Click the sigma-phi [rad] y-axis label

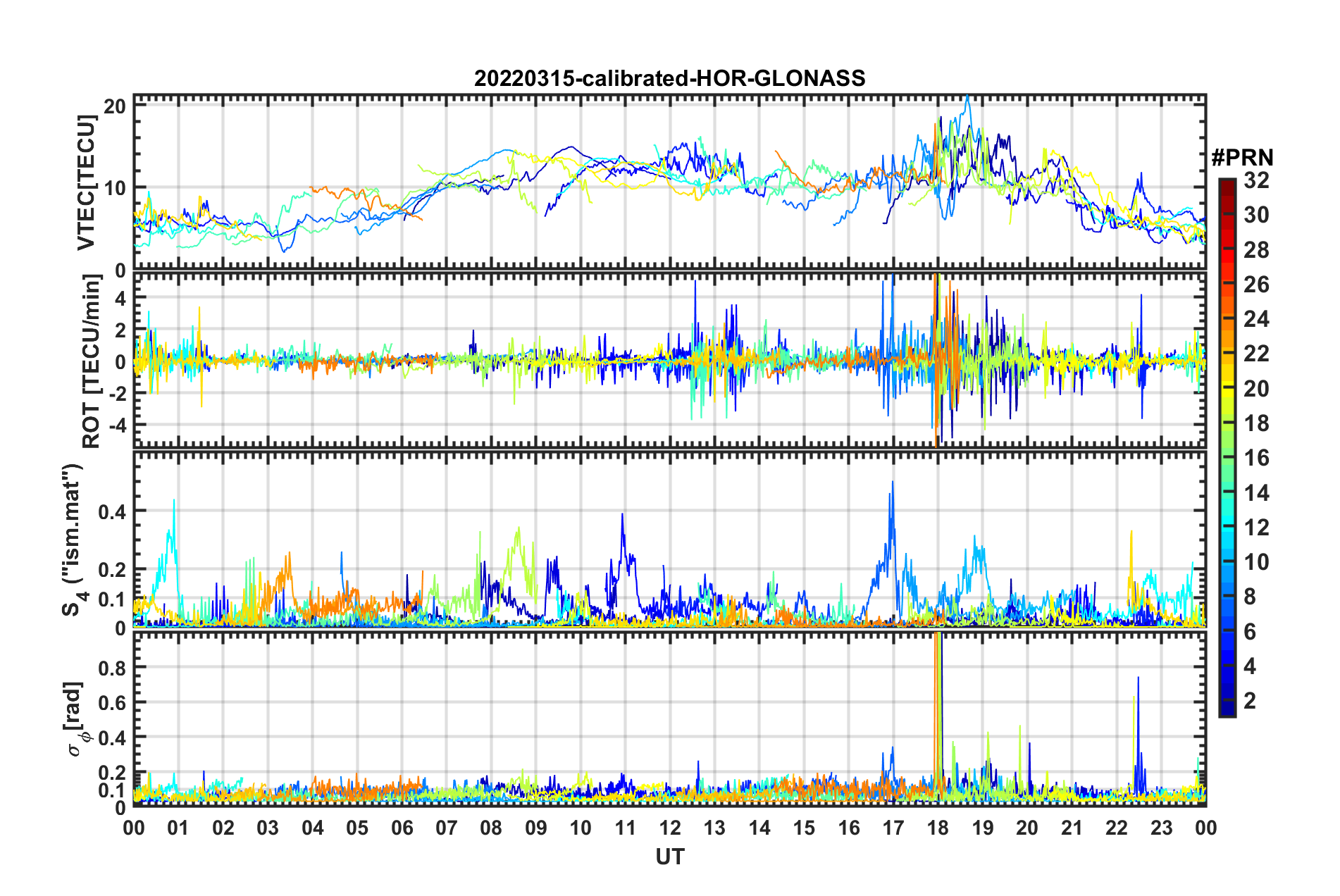click(77, 718)
